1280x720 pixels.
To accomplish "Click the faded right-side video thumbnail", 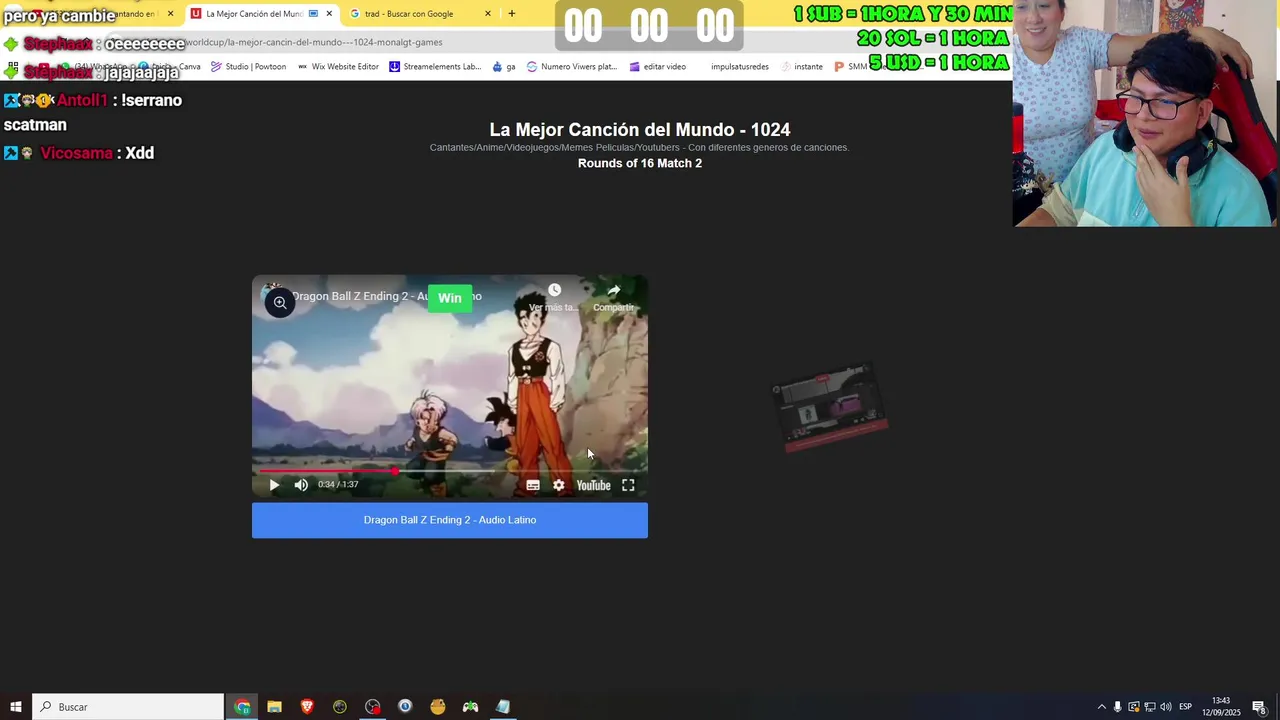I will (x=830, y=407).
